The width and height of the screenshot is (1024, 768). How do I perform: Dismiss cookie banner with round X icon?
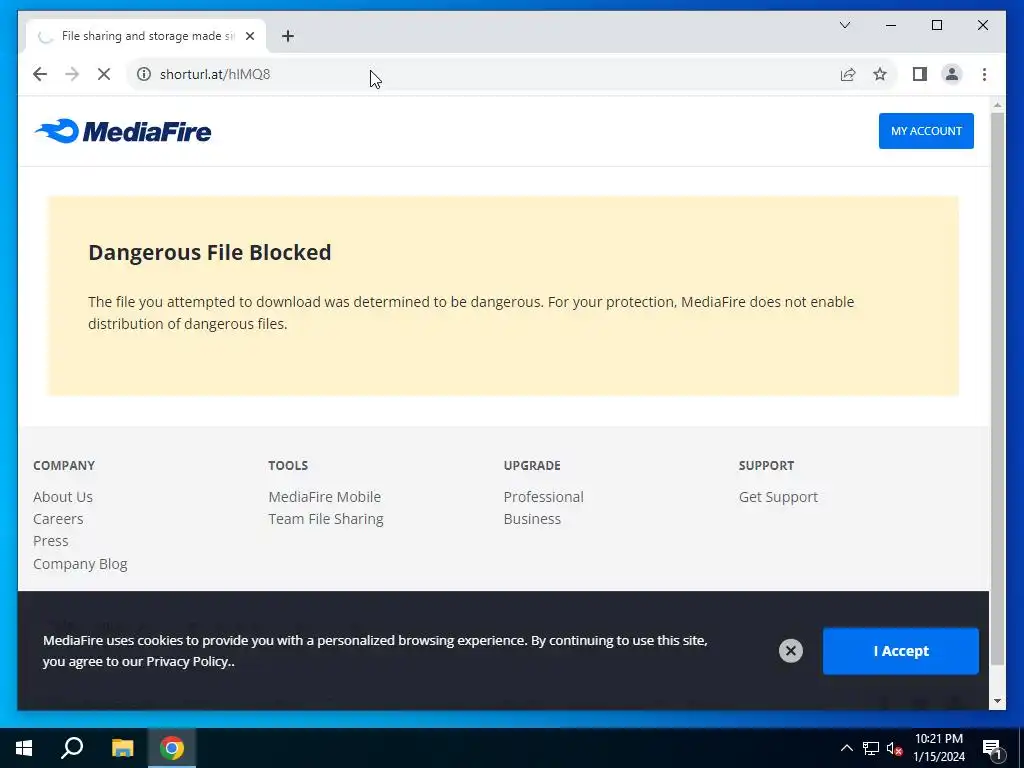coord(790,650)
